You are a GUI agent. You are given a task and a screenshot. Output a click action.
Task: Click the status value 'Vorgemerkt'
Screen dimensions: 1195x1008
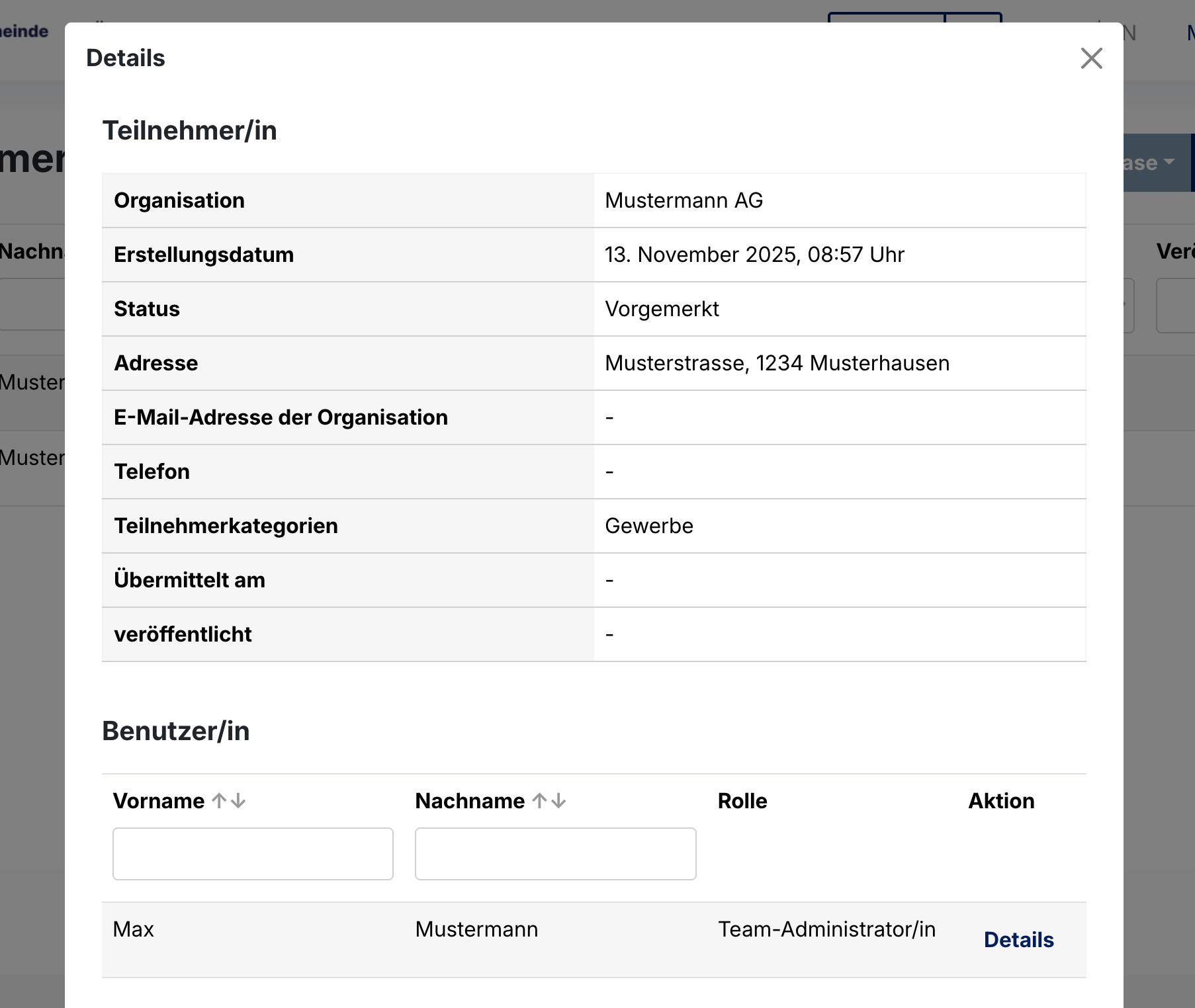tap(662, 309)
